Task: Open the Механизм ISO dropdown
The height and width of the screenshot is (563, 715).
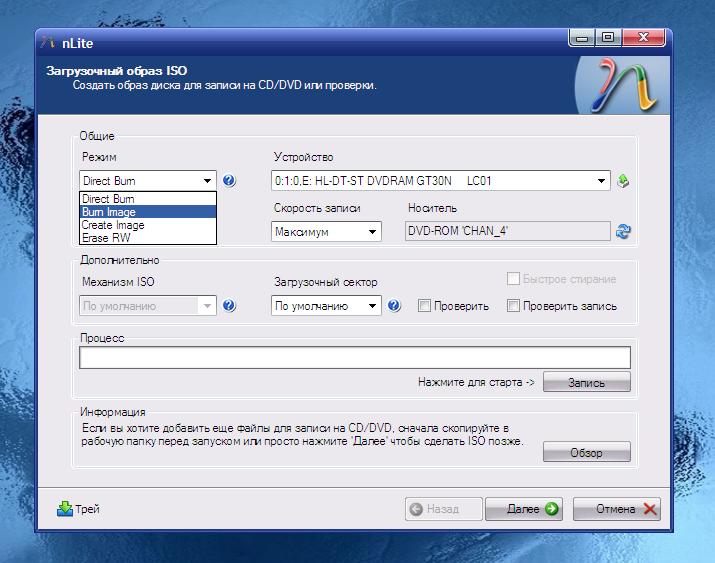Action: (x=148, y=305)
